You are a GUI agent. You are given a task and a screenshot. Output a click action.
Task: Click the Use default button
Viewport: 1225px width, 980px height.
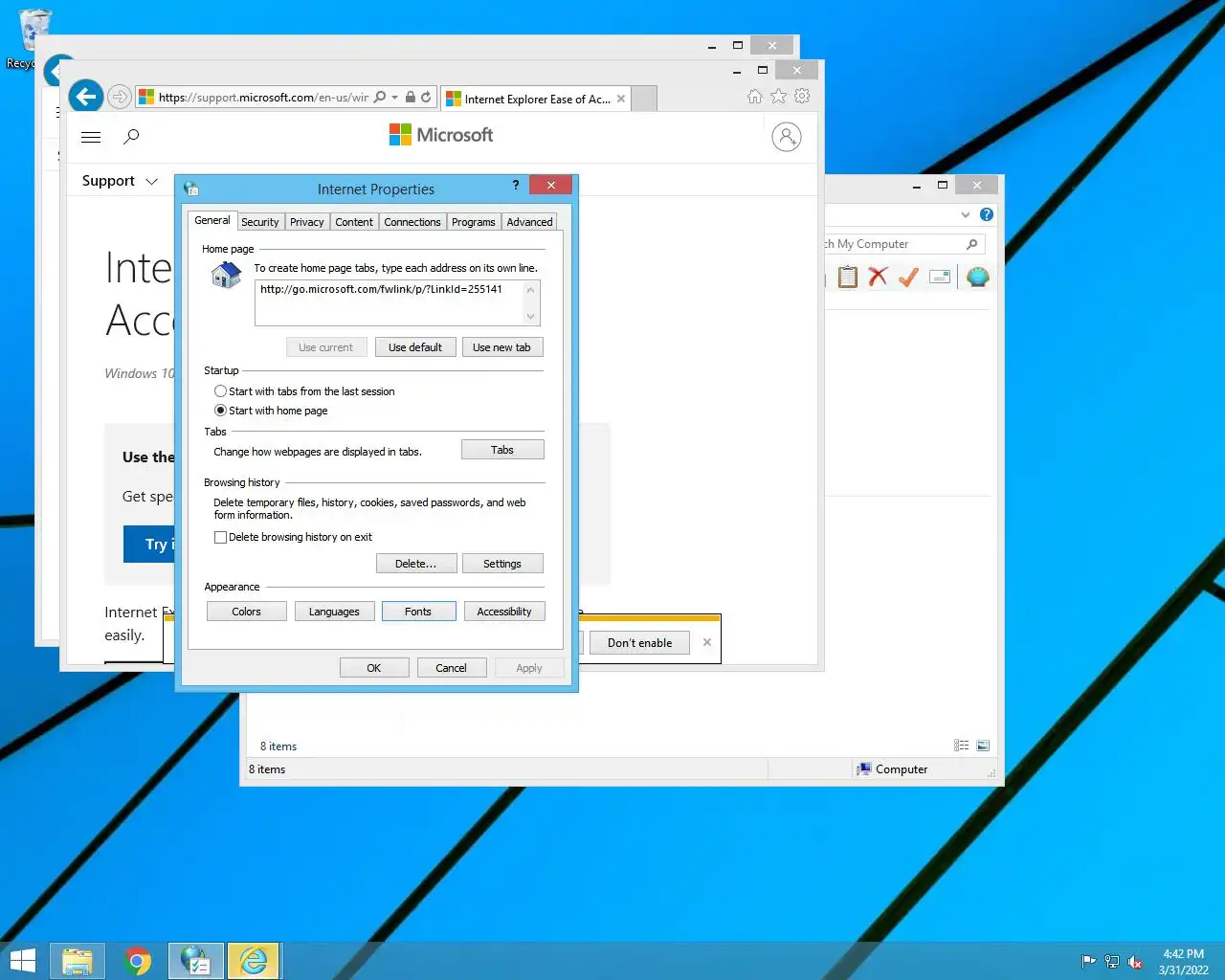pos(415,347)
